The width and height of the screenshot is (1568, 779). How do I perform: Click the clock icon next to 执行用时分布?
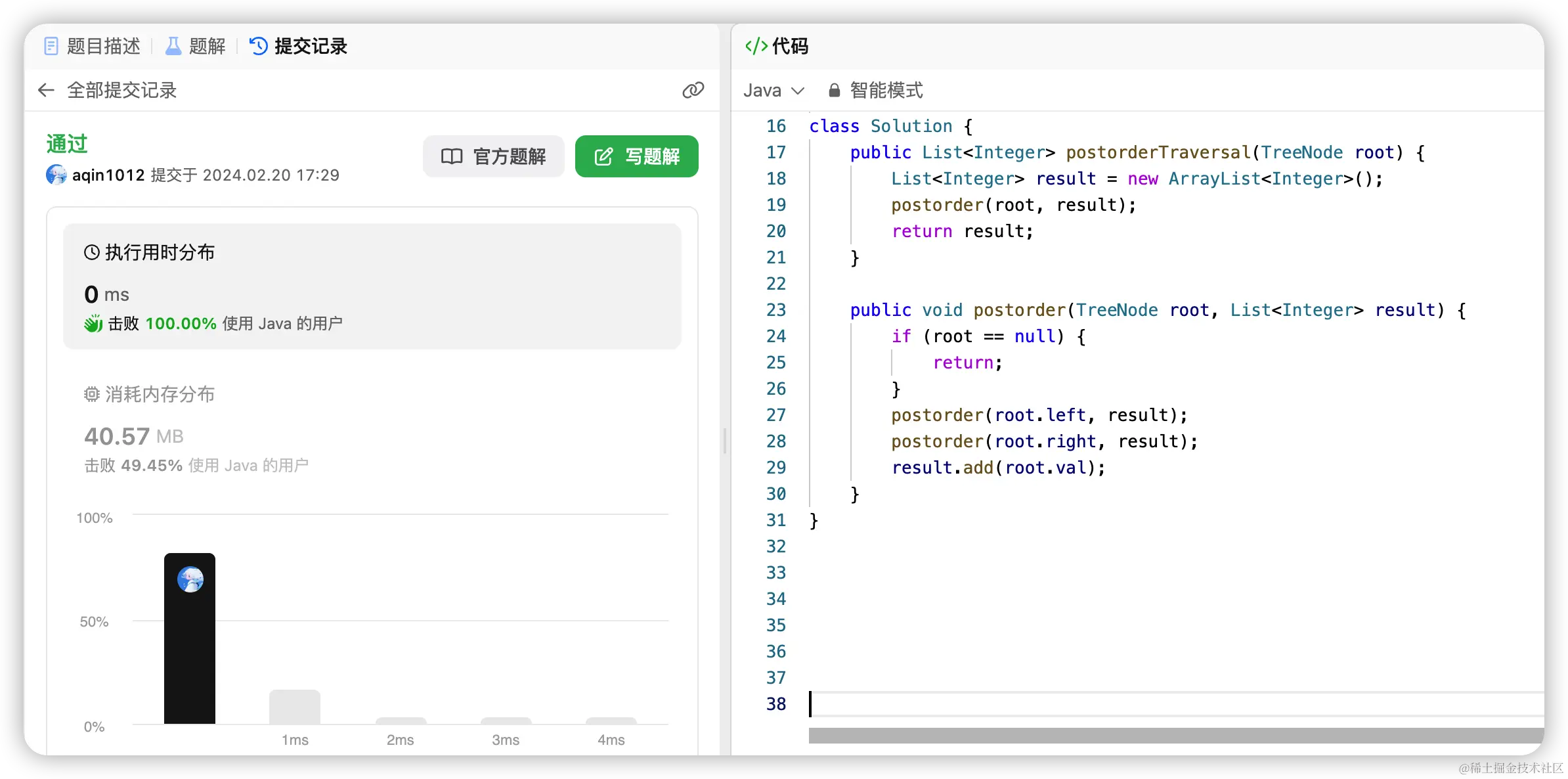(92, 252)
